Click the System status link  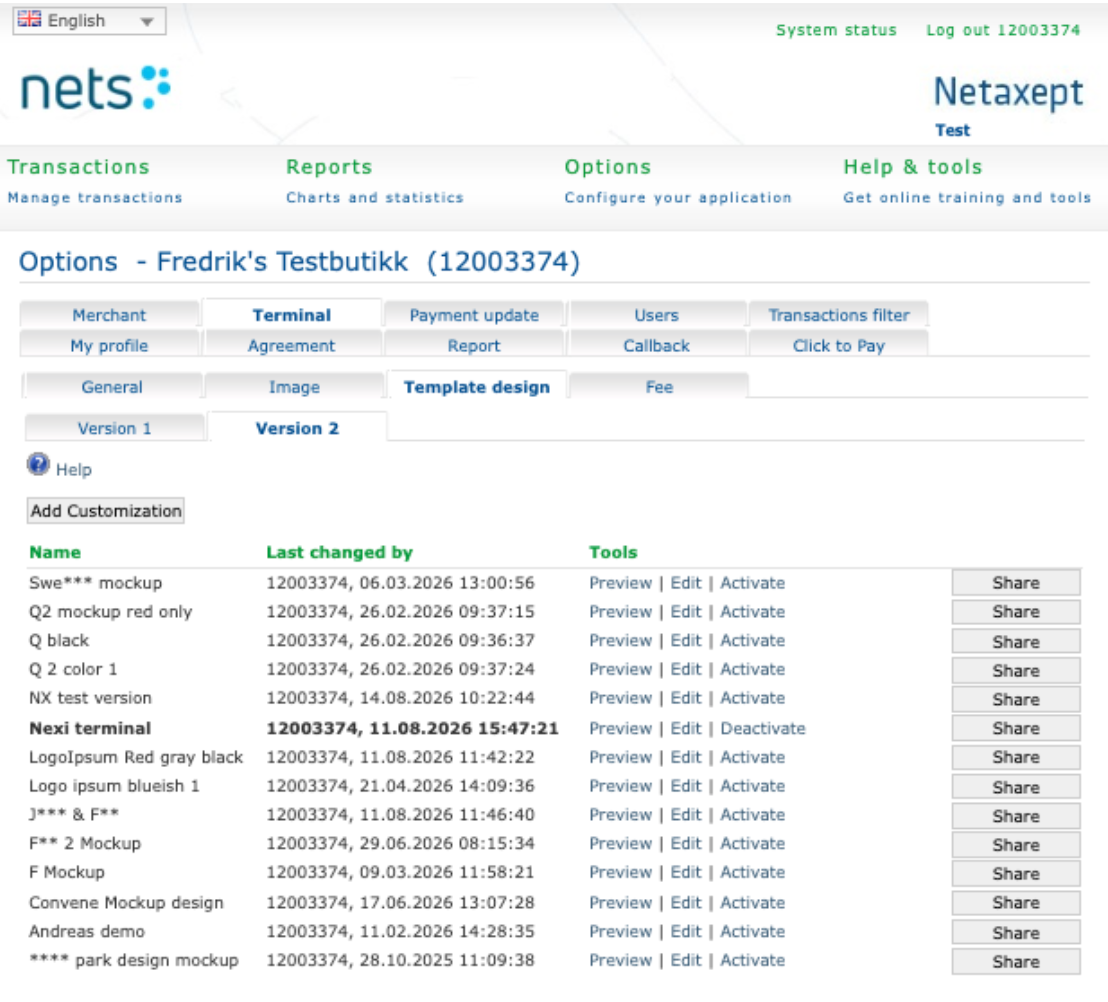tap(836, 30)
